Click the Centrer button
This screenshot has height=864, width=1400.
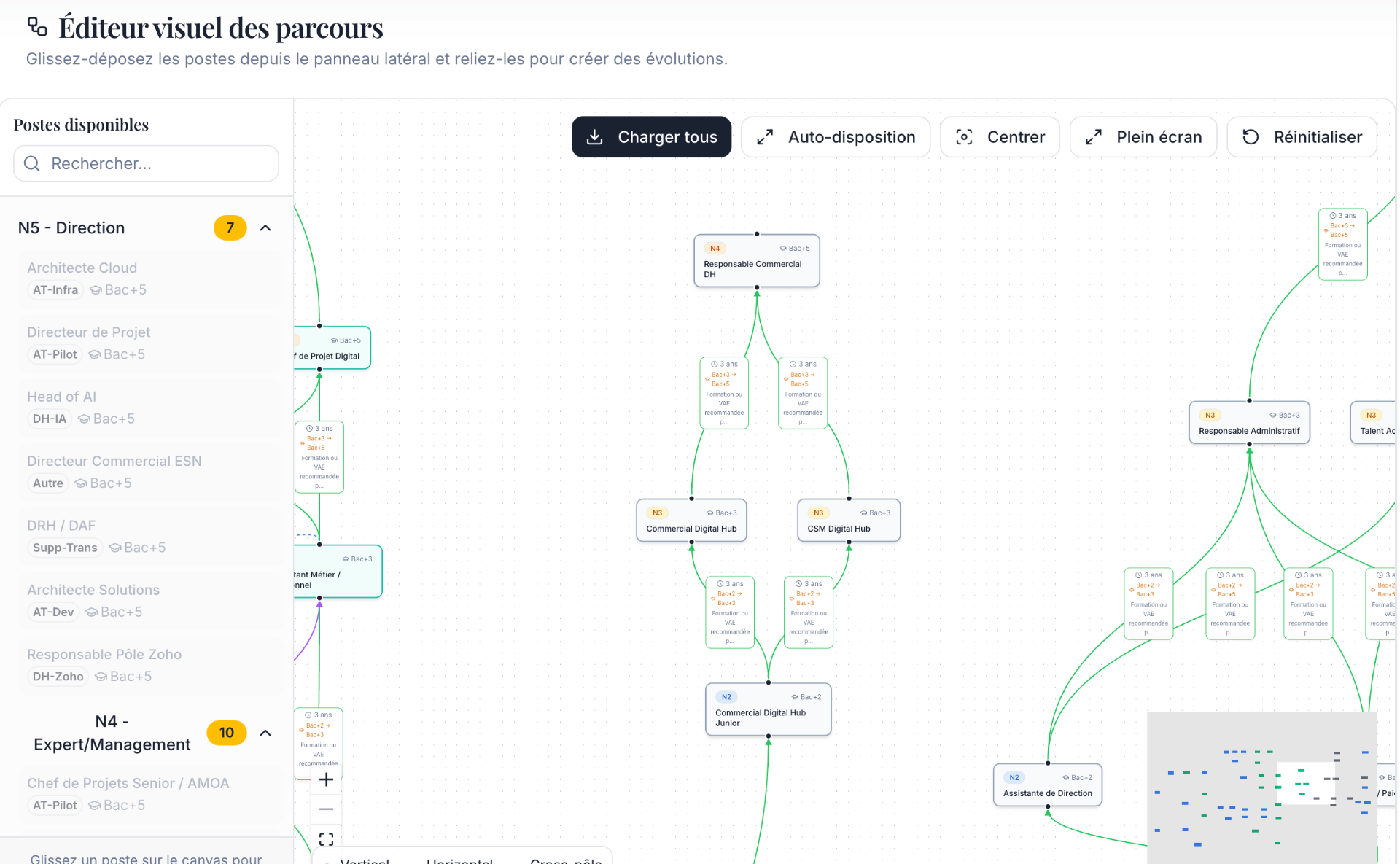click(1000, 137)
